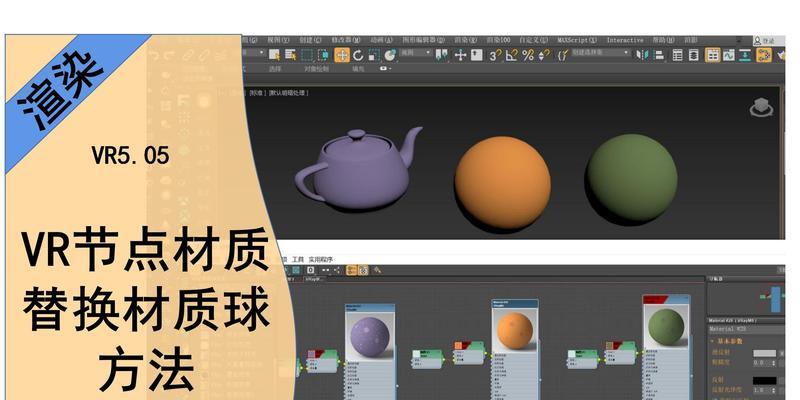Toggle the Scene Explorer icon
Viewport: 800px width, 400px height.
point(677,55)
